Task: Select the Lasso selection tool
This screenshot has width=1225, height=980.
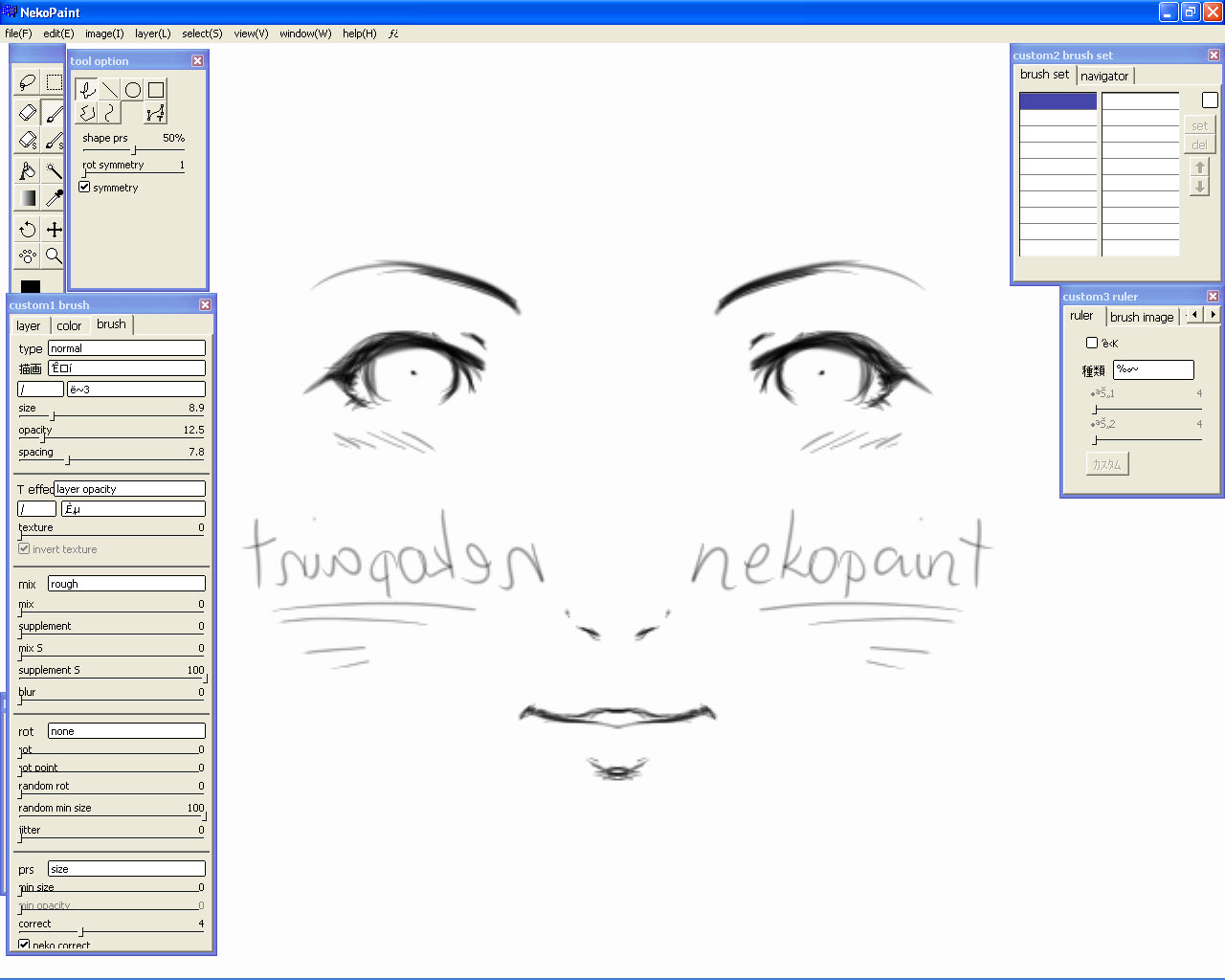Action: point(28,82)
